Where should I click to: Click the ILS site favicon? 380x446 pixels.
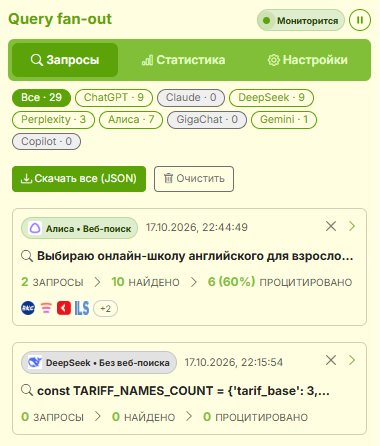tap(82, 308)
